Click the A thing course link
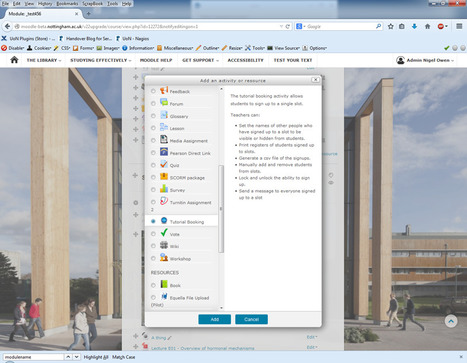467x363 pixels. tap(158, 338)
